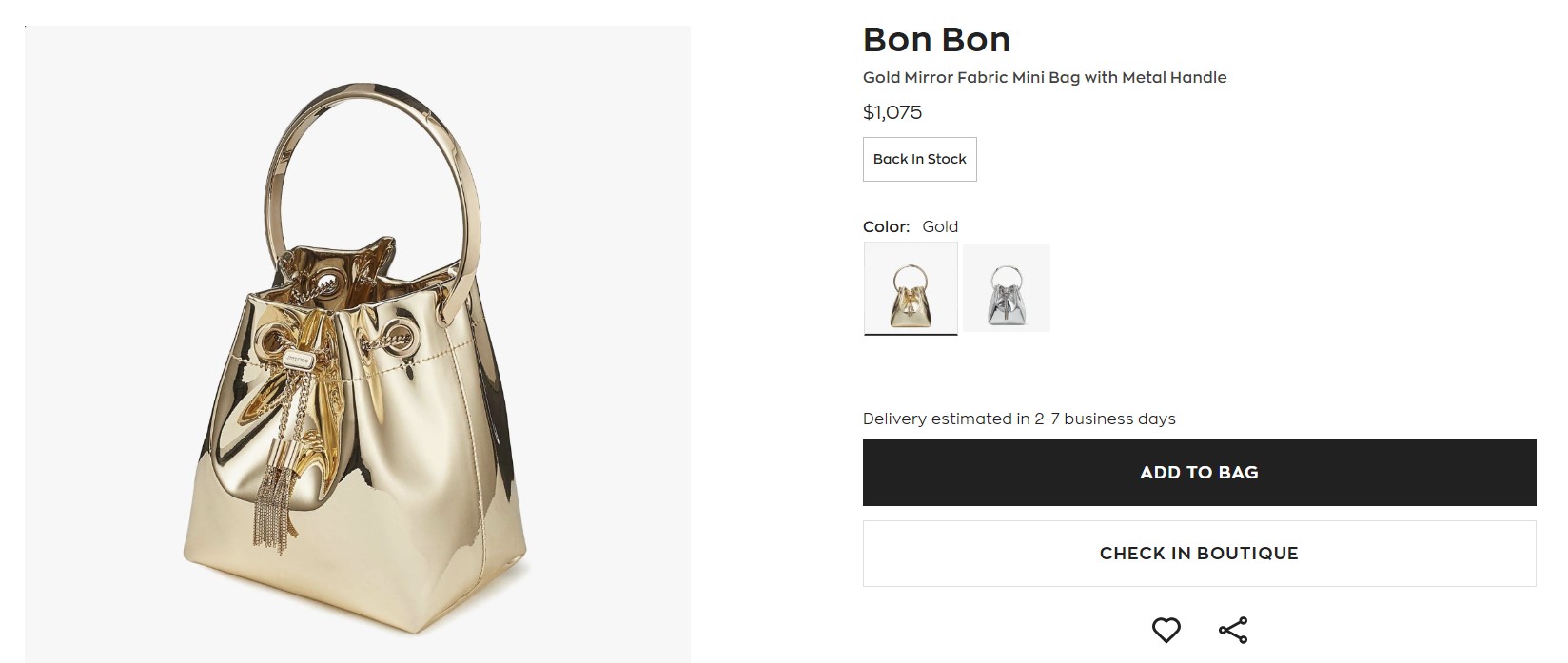The height and width of the screenshot is (663, 1568).
Task: Click the selected color name Gold
Action: [940, 226]
